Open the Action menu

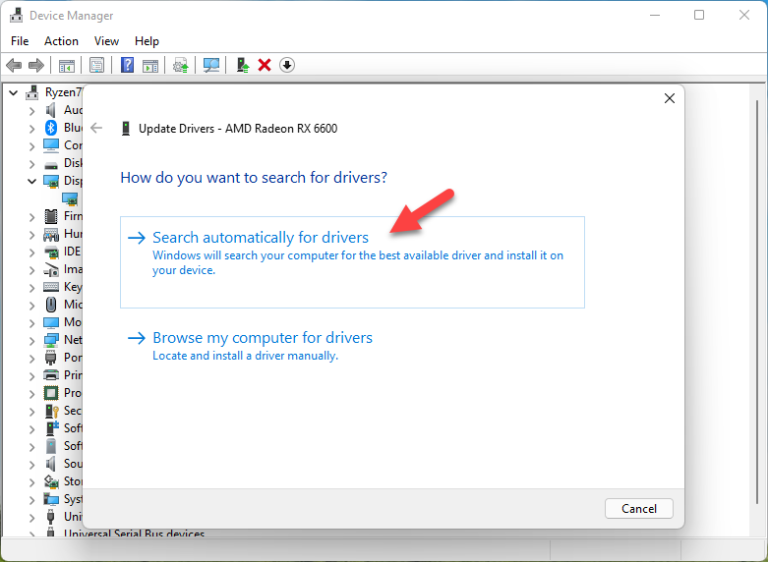pos(61,41)
